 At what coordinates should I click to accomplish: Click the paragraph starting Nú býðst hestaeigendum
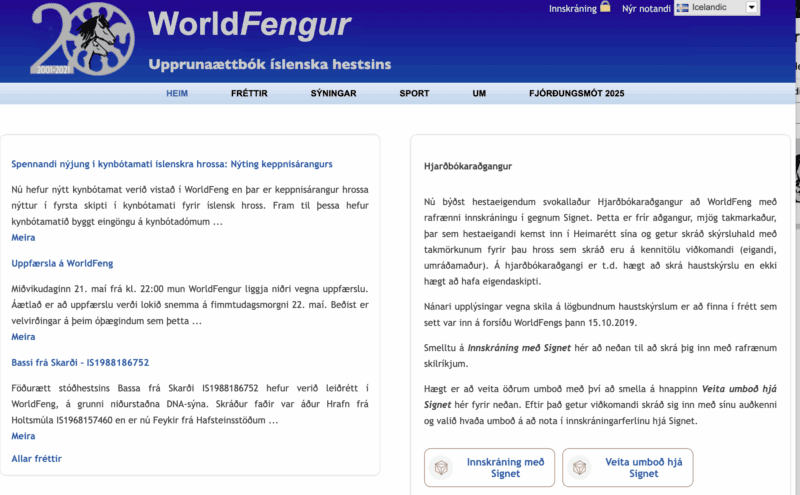[600, 241]
